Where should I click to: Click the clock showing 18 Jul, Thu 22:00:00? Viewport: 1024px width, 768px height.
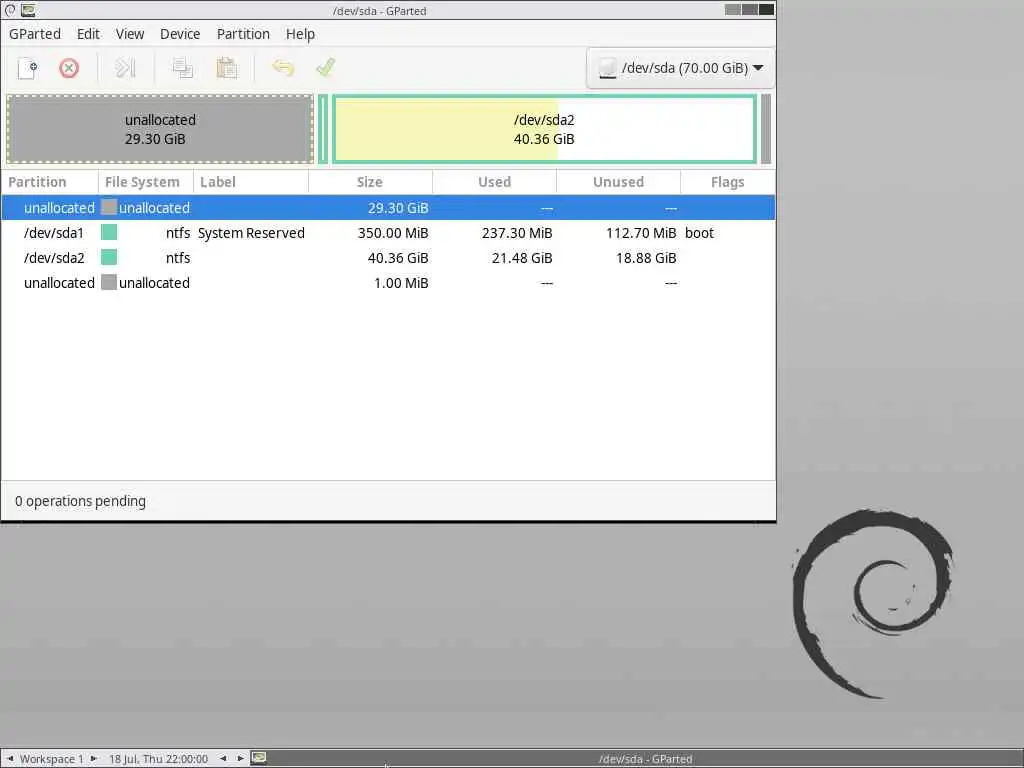[158, 759]
